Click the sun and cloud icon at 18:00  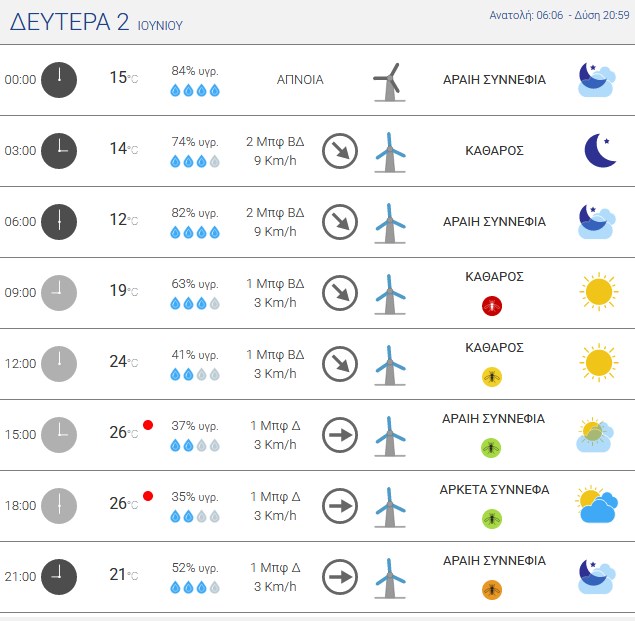click(597, 504)
